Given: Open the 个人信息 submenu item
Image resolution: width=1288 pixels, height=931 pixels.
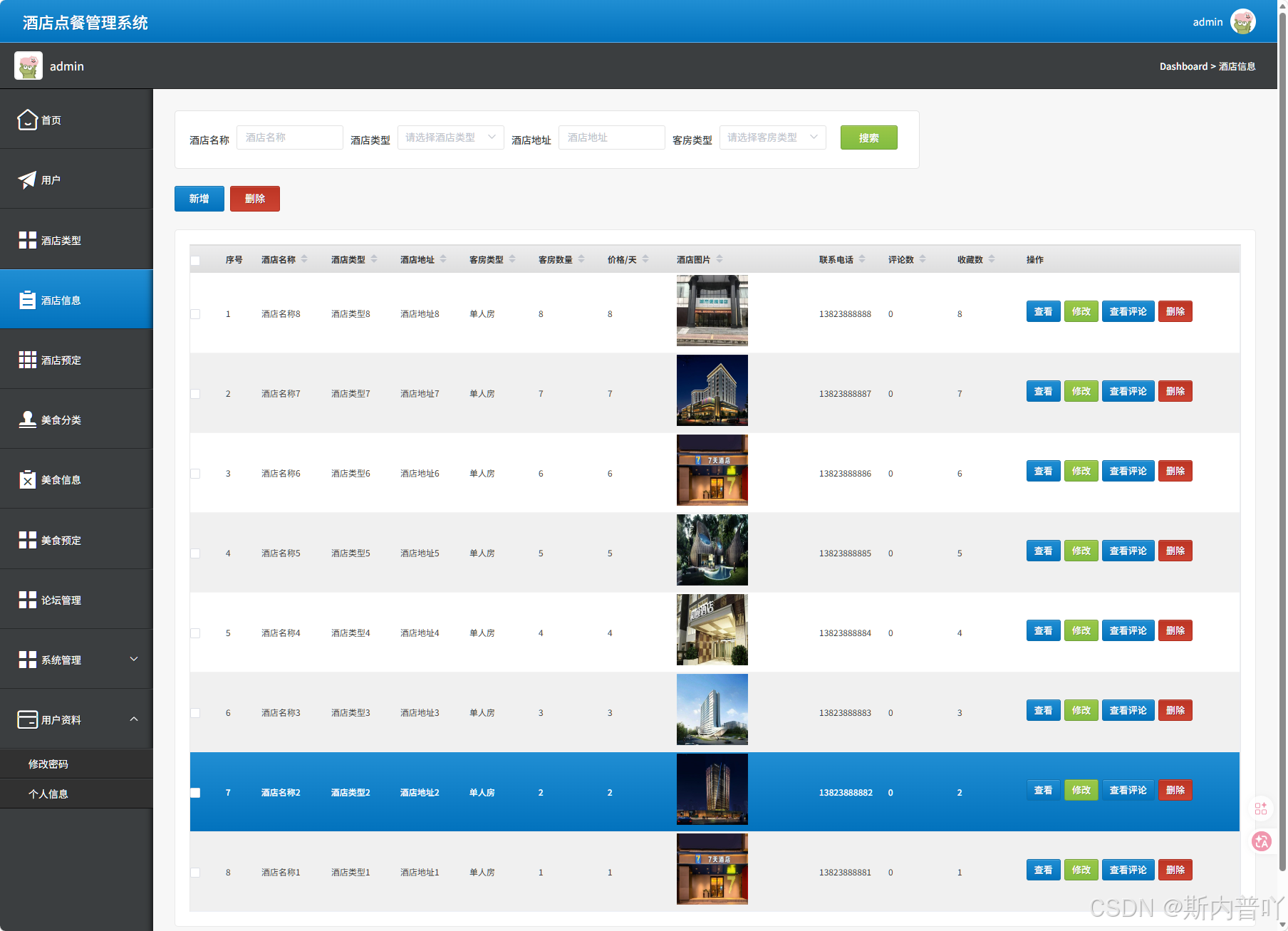Looking at the screenshot, I should [76, 794].
